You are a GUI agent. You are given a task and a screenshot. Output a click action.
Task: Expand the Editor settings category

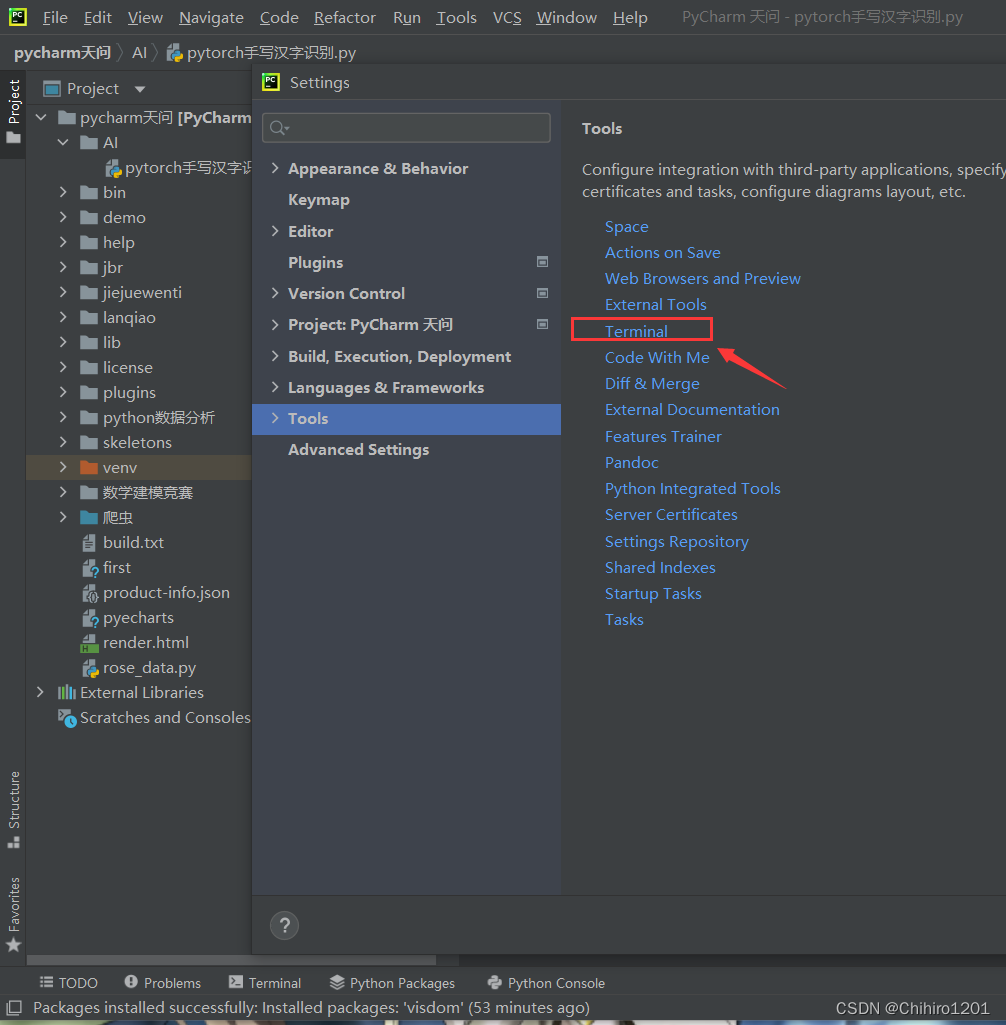point(275,231)
